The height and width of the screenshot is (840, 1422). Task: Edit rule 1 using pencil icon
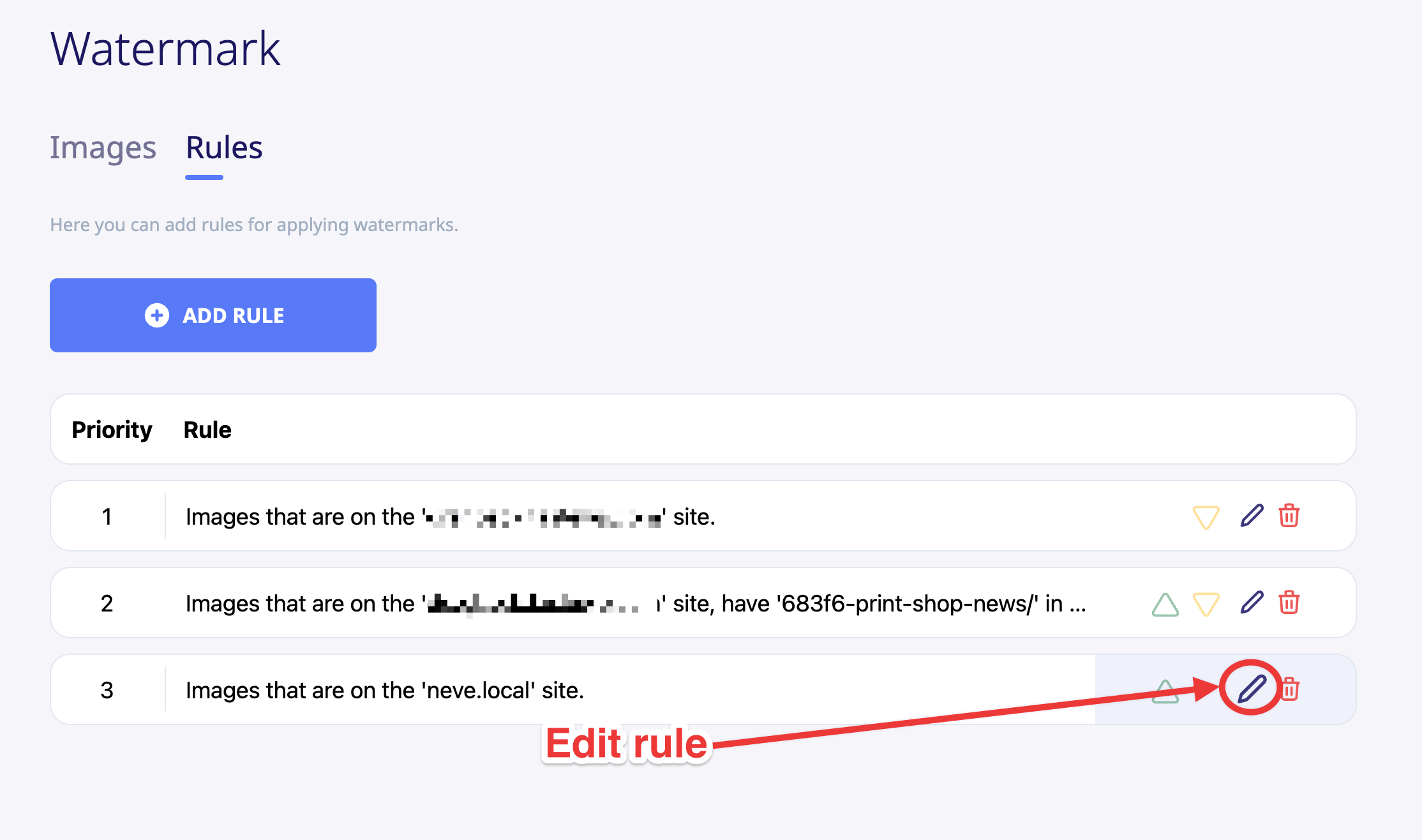click(x=1252, y=516)
